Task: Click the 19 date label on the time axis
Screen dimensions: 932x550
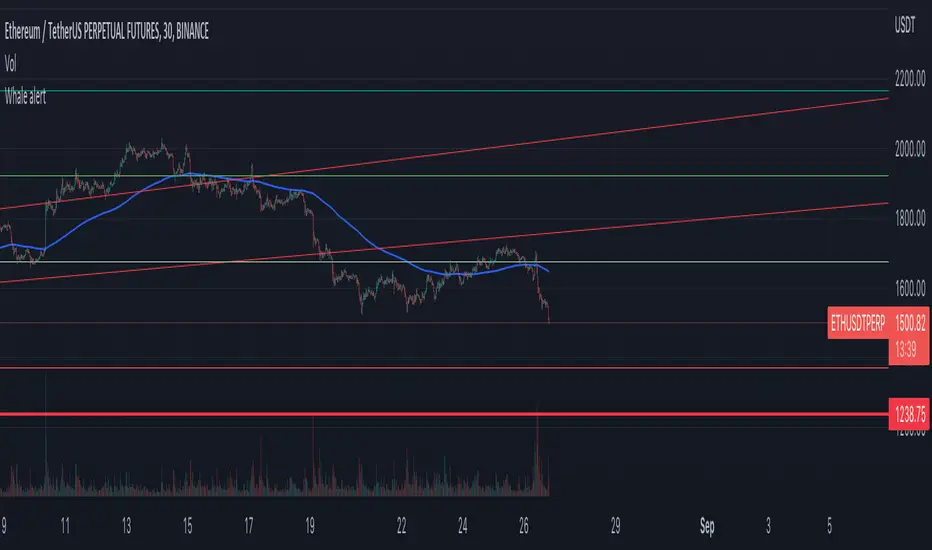Action: click(x=311, y=523)
